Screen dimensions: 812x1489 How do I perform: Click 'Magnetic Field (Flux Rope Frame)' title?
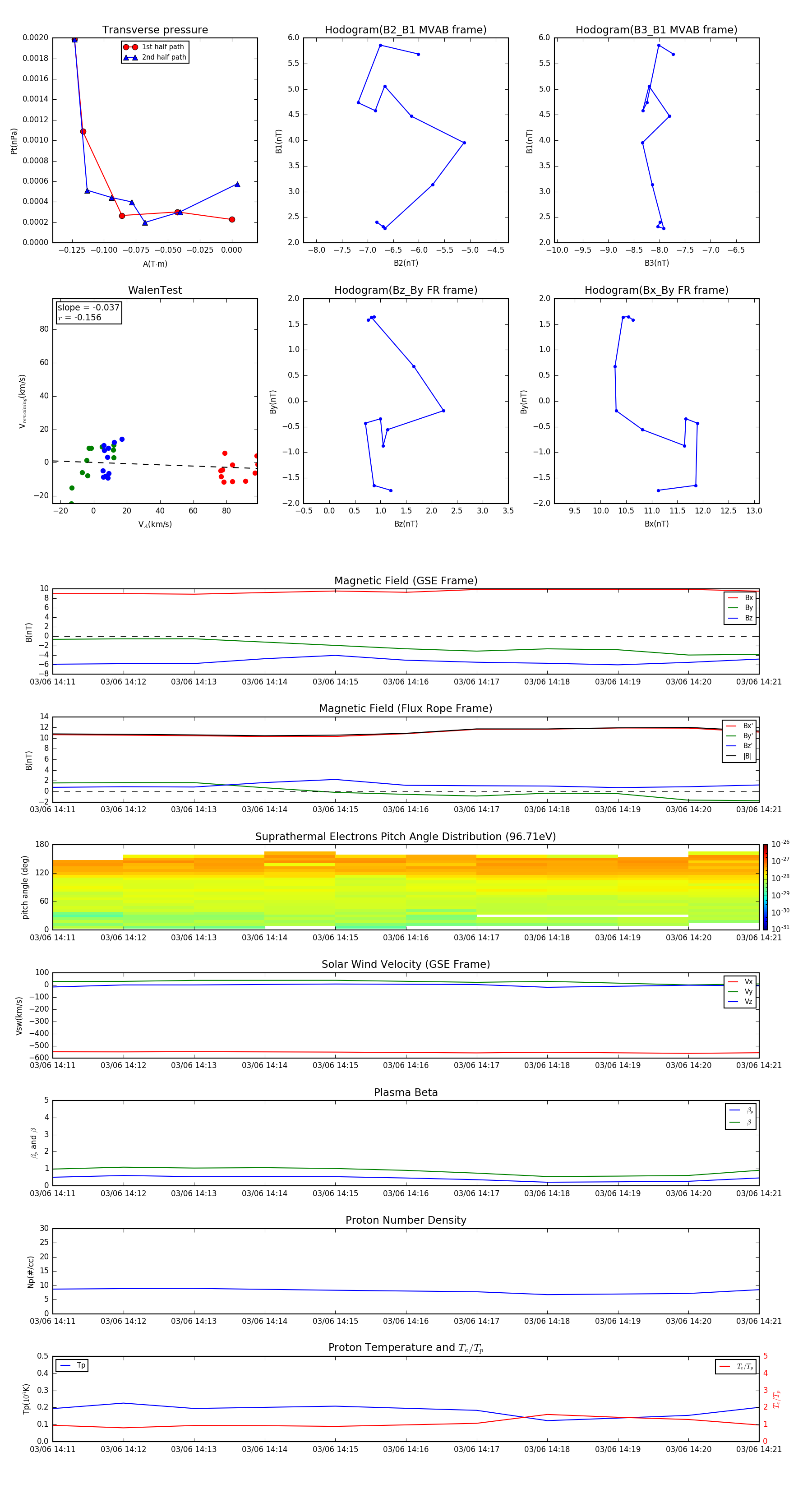tap(406, 709)
